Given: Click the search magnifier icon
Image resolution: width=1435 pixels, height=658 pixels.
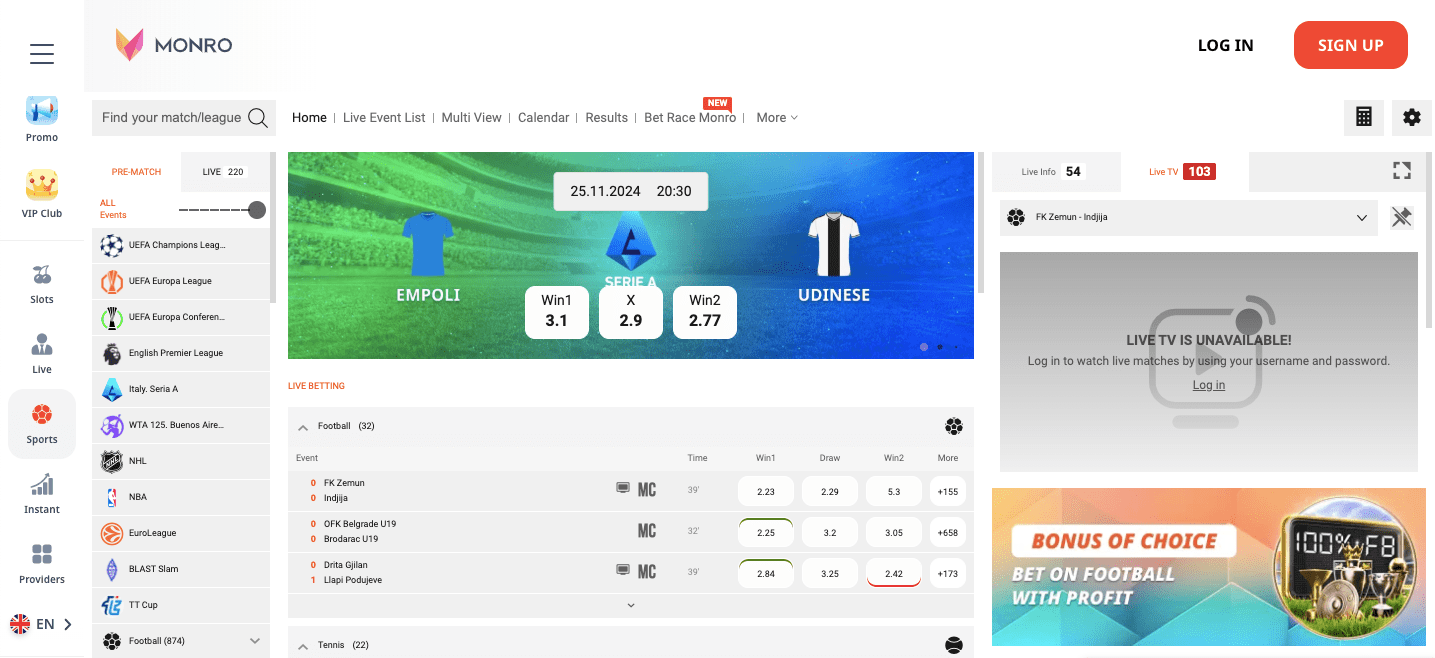Looking at the screenshot, I should [x=258, y=118].
